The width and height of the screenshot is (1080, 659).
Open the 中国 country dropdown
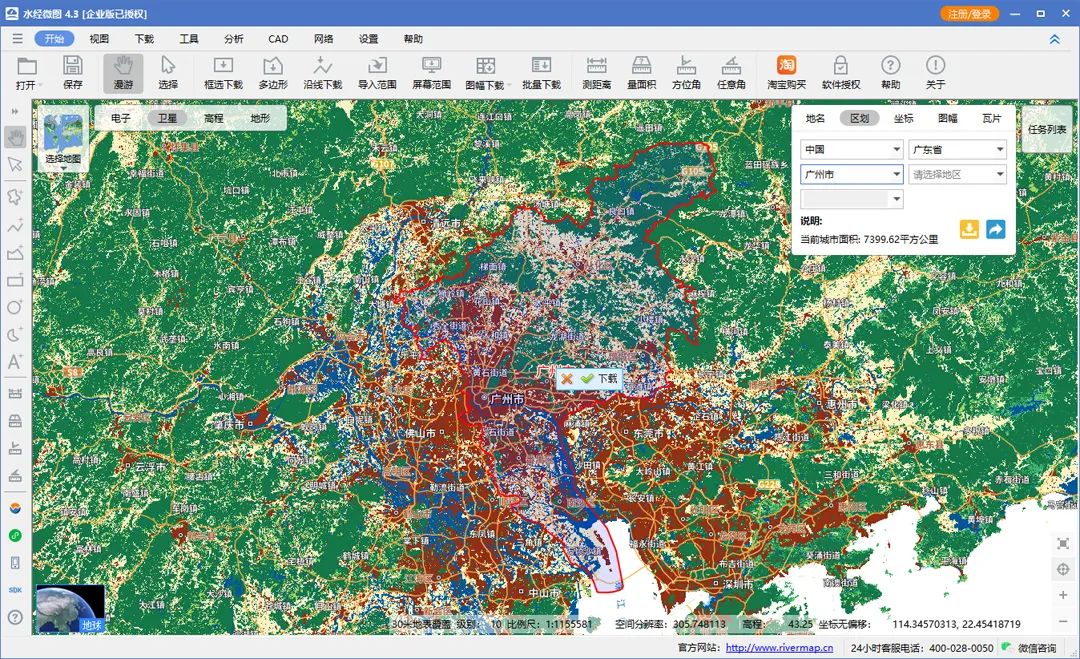pyautogui.click(x=851, y=149)
